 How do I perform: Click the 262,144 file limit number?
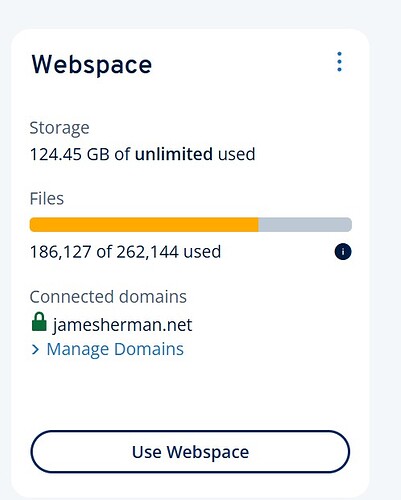147,252
